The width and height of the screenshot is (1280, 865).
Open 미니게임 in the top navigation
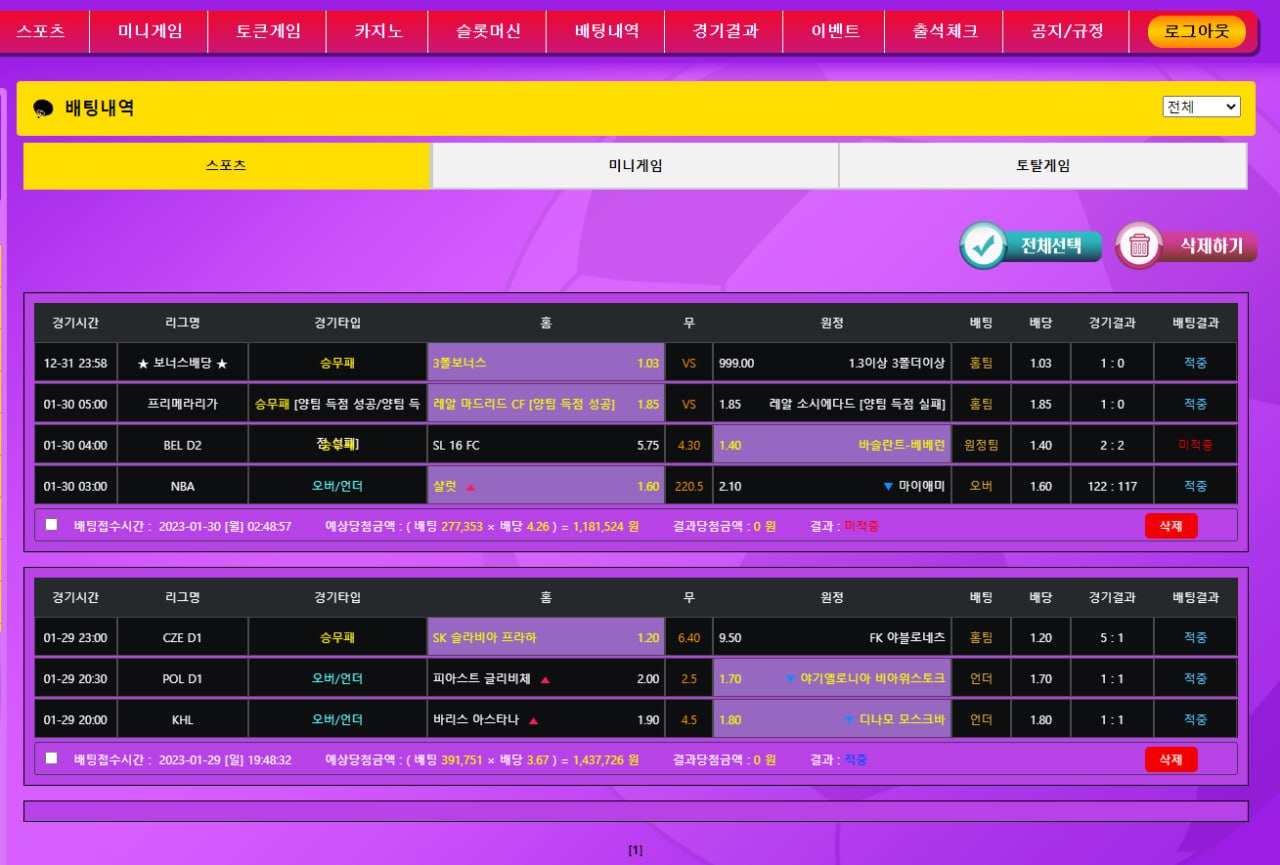click(x=150, y=31)
